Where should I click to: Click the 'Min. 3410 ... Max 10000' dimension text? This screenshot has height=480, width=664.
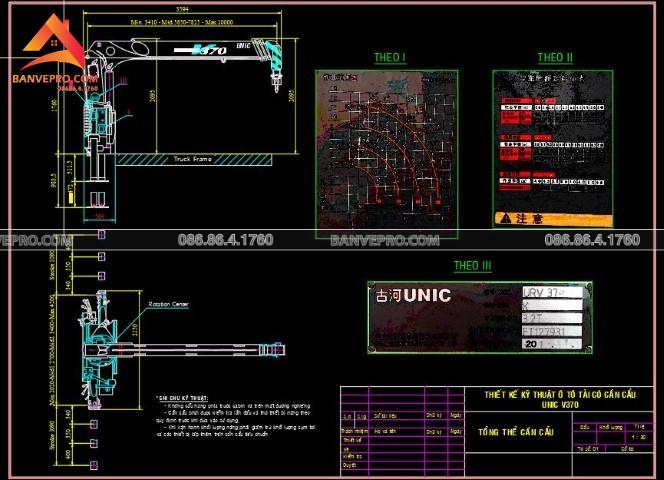[x=182, y=22]
